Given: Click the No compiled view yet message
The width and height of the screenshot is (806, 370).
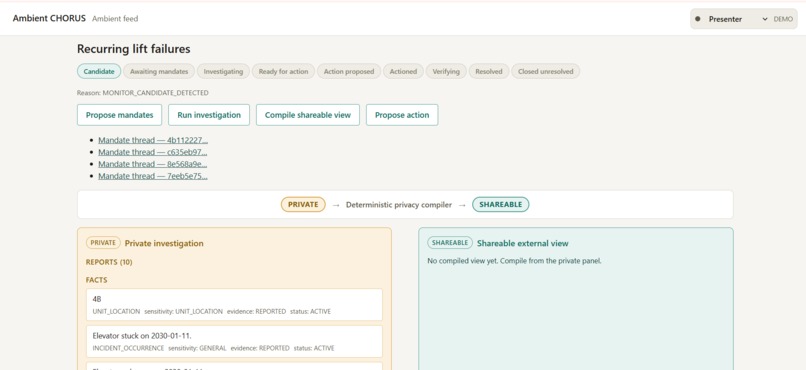Looking at the screenshot, I should 514,261.
